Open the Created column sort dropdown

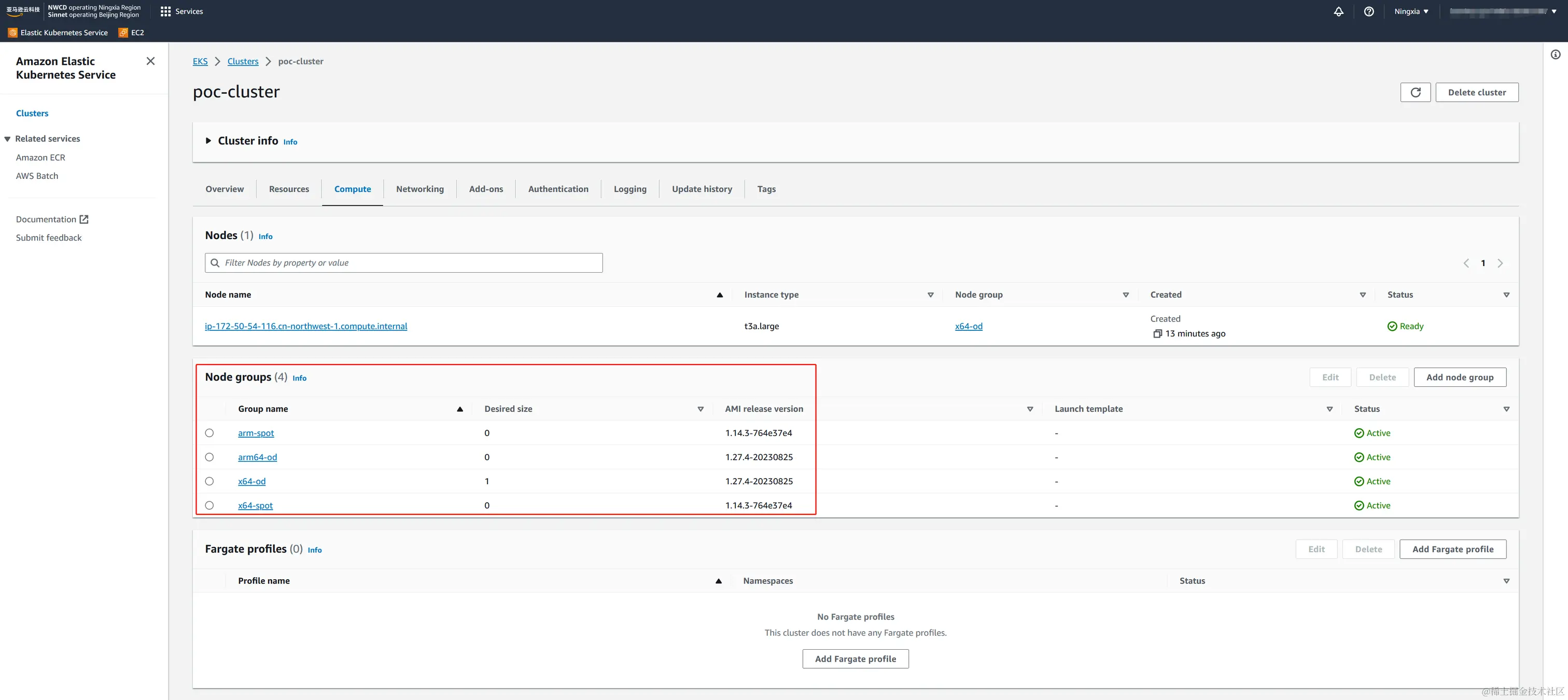(x=1362, y=295)
